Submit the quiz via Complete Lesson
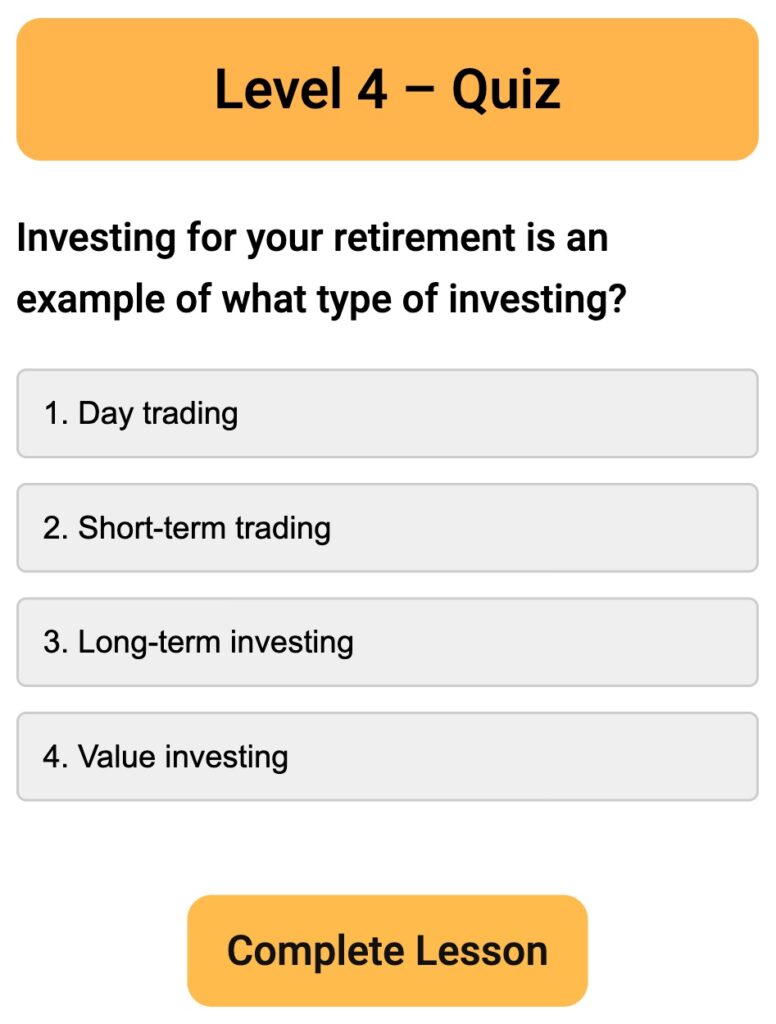The image size is (776, 1024). click(x=387, y=950)
